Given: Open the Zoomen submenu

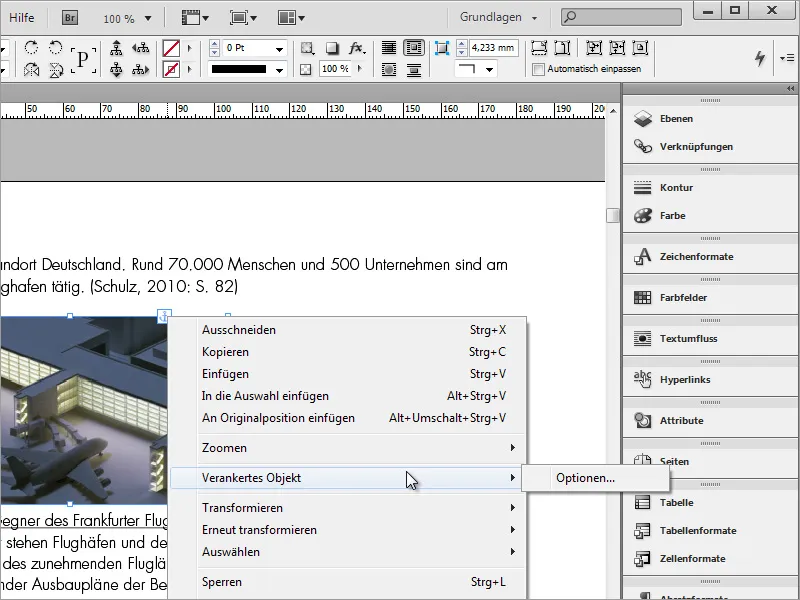Looking at the screenshot, I should coord(348,448).
